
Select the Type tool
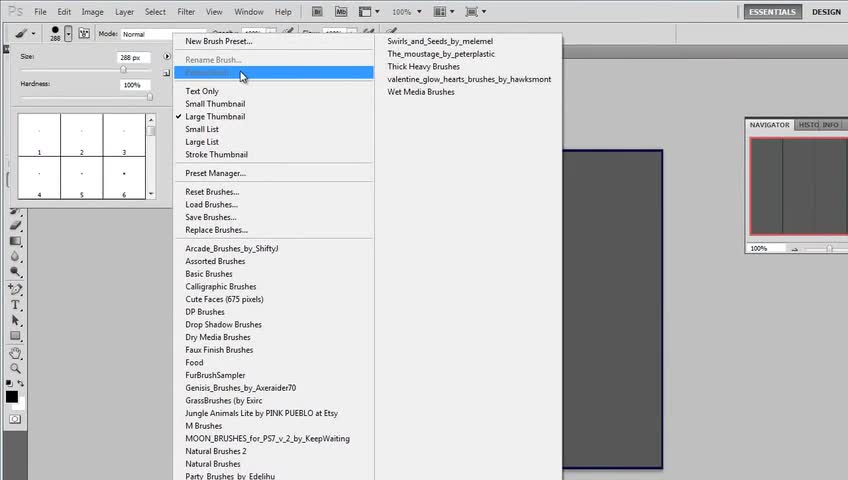pyautogui.click(x=15, y=305)
